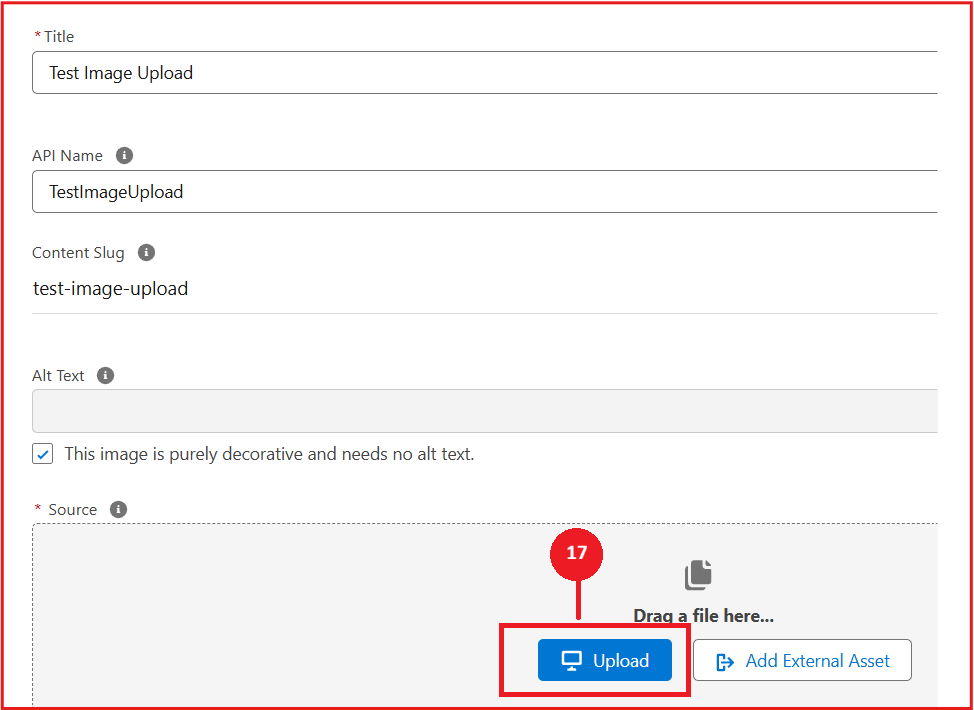Click the Content Slug label text
This screenshot has height=710, width=974.
coord(78,253)
